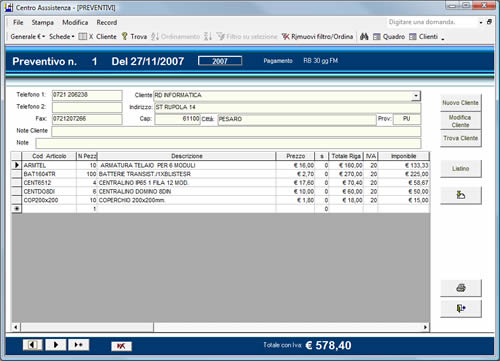
Task: Open the Cliente combo box dropdown arrow
Action: 416,96
